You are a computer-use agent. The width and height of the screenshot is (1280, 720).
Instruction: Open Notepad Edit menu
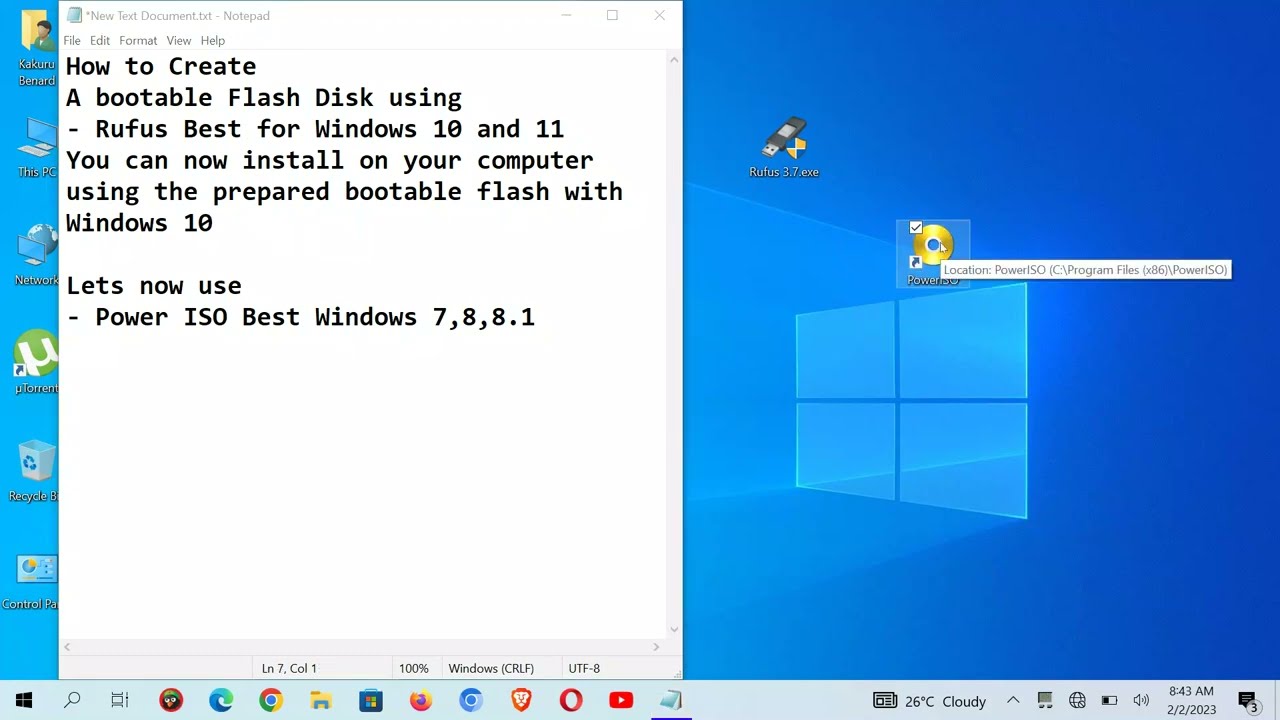(x=100, y=40)
